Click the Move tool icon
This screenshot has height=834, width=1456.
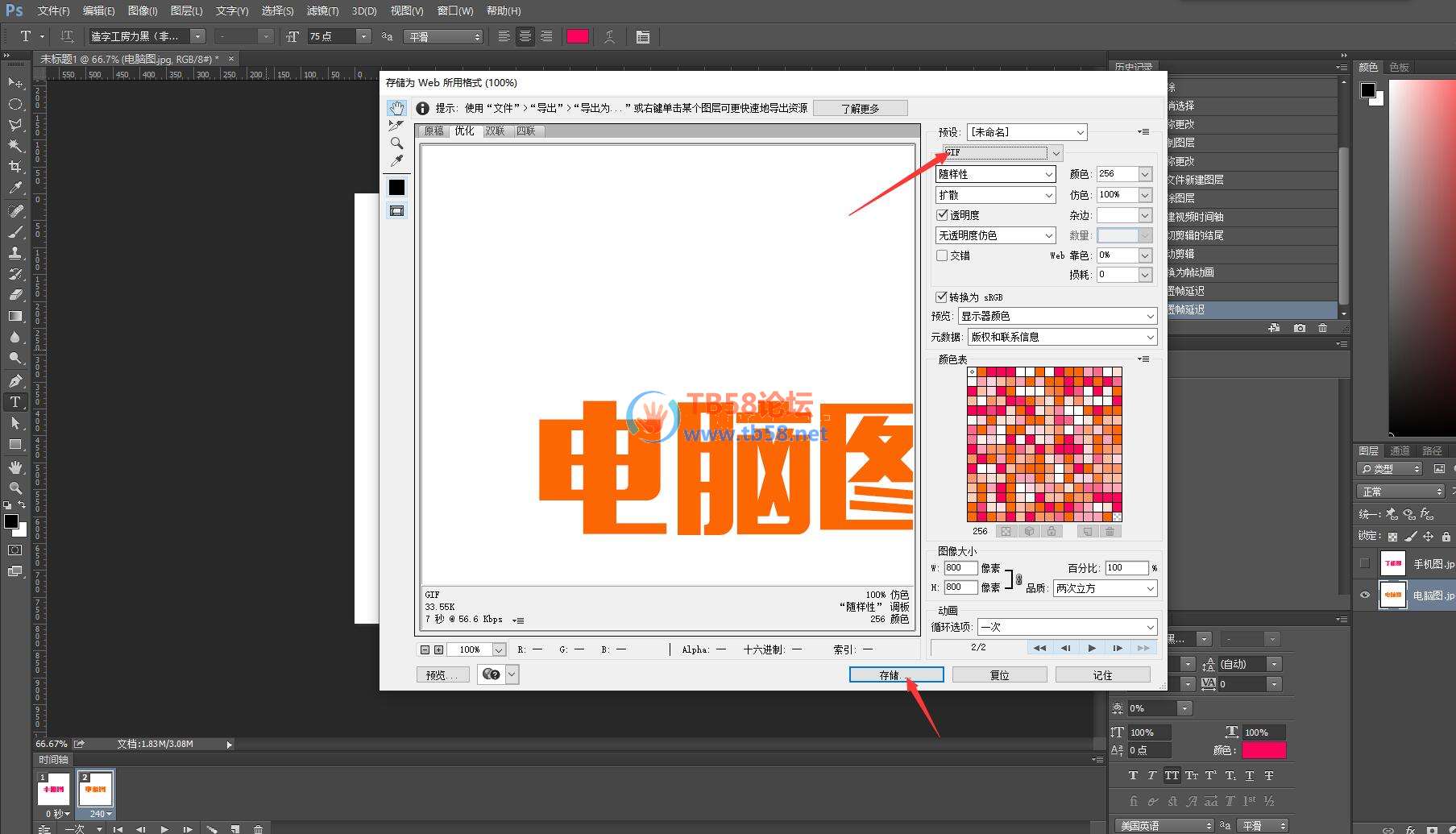[15, 82]
